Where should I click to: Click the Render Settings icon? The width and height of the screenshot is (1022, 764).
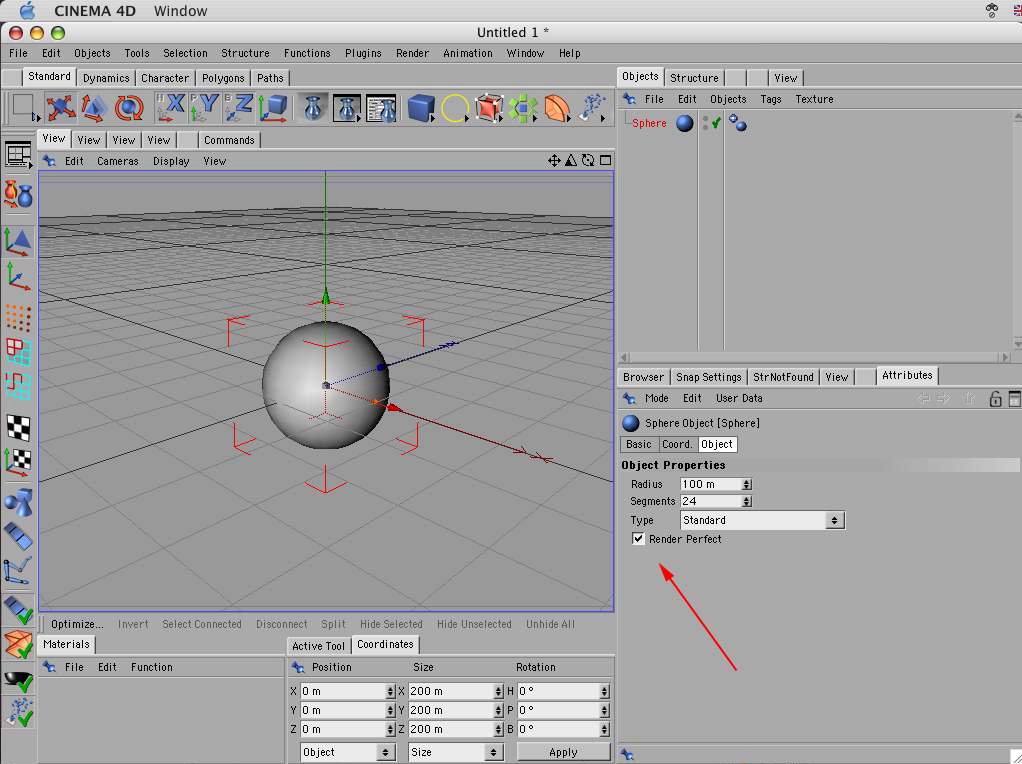381,108
